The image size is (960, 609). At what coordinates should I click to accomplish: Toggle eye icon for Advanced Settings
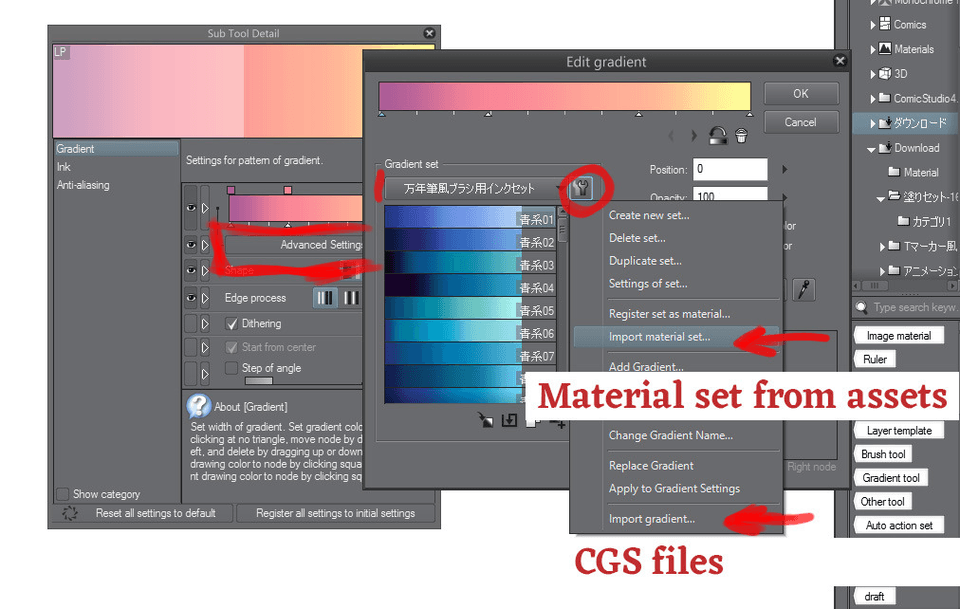click(191, 245)
